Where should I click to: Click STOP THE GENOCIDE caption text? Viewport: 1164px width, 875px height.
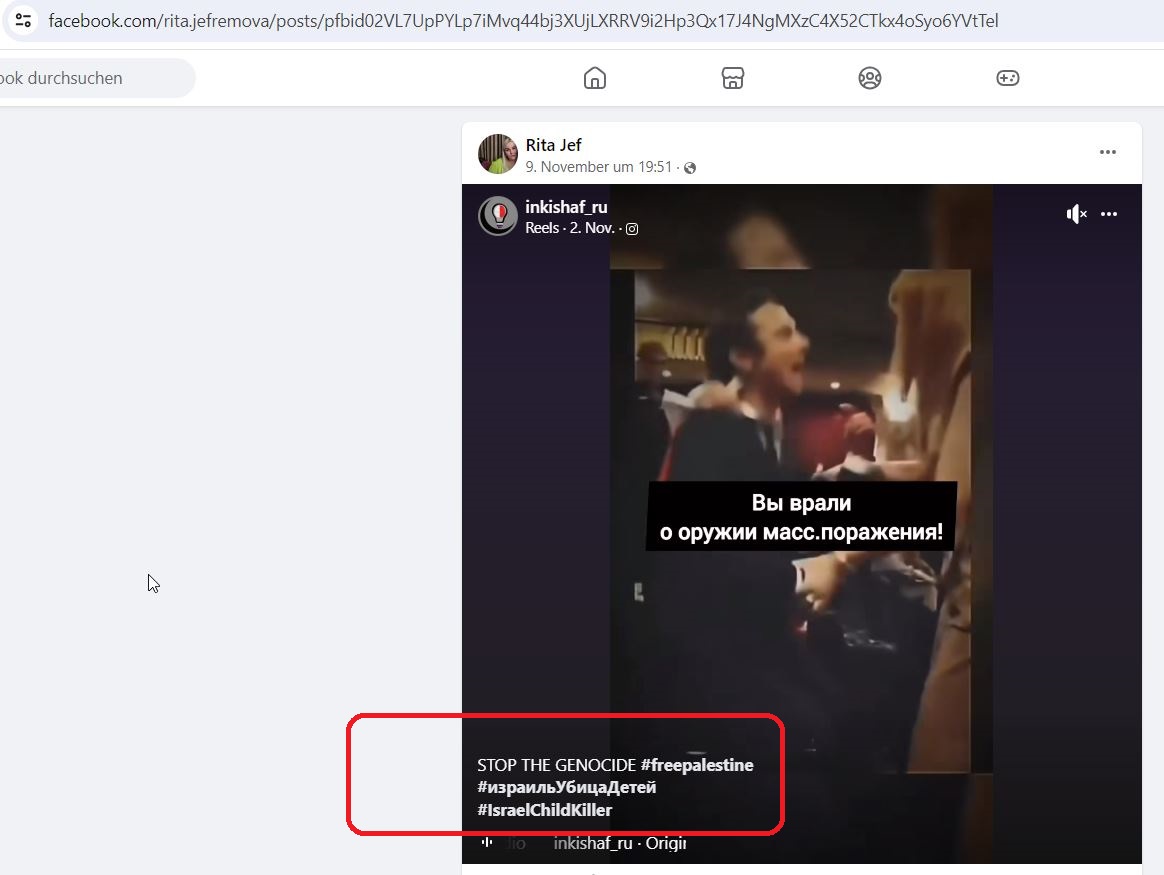coord(557,765)
